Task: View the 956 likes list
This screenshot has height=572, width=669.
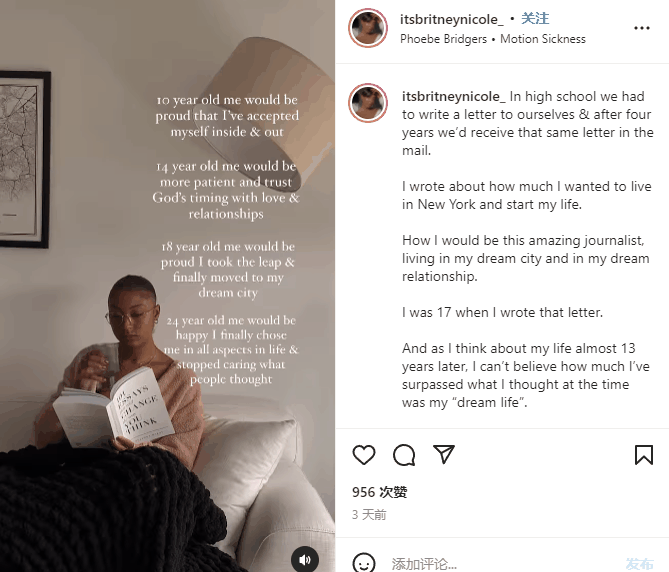Action: 380,492
